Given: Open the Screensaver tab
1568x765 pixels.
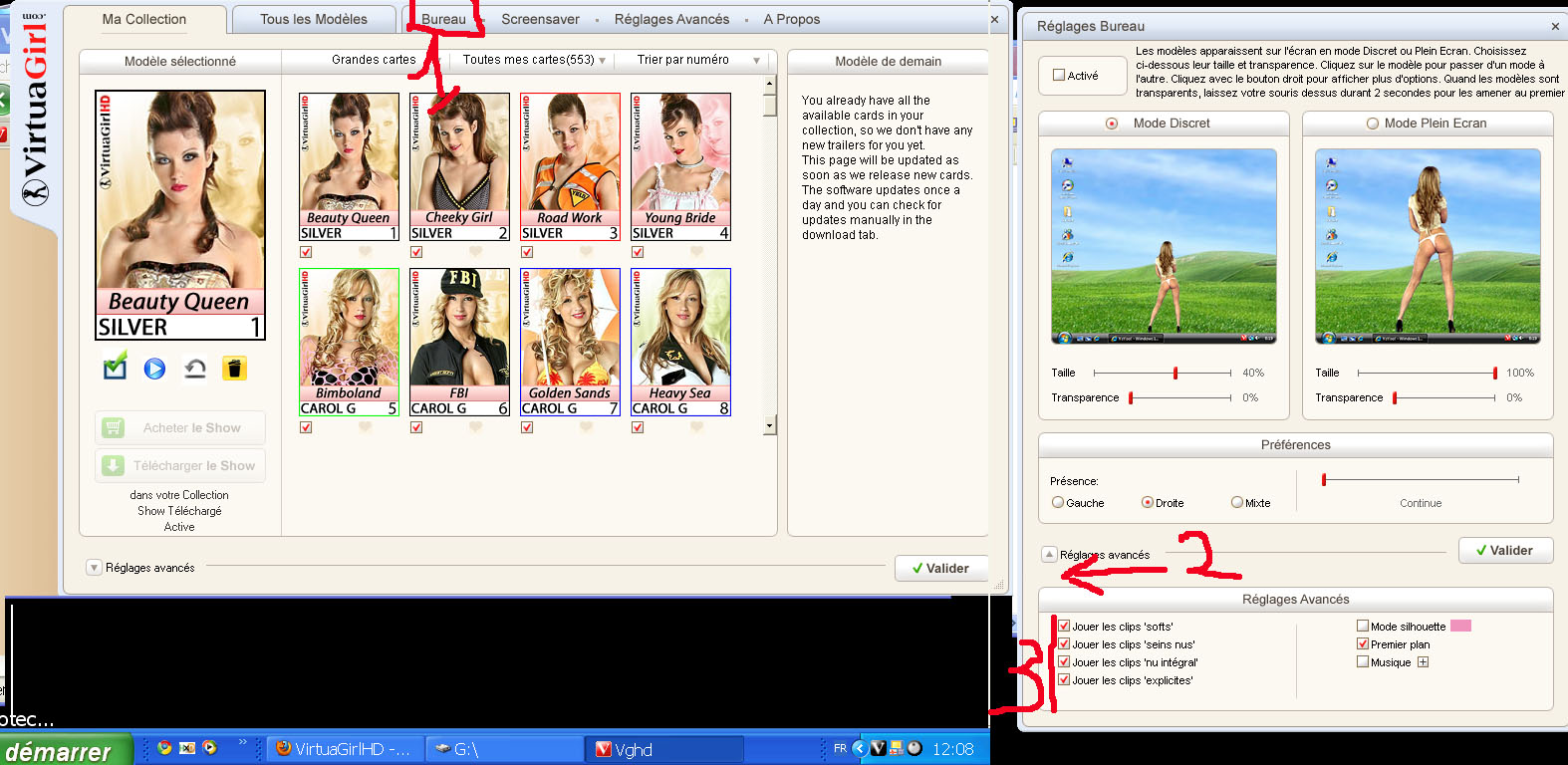Looking at the screenshot, I should coord(540,19).
